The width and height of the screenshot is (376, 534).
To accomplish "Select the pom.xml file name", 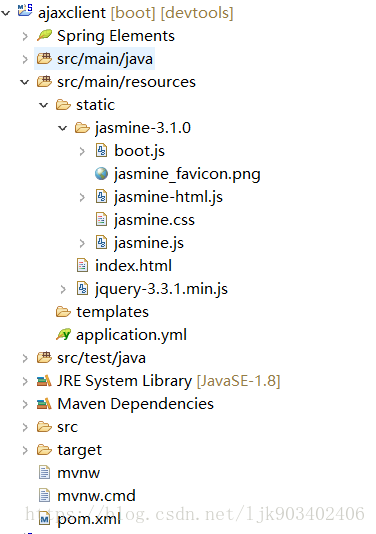I will (89, 519).
